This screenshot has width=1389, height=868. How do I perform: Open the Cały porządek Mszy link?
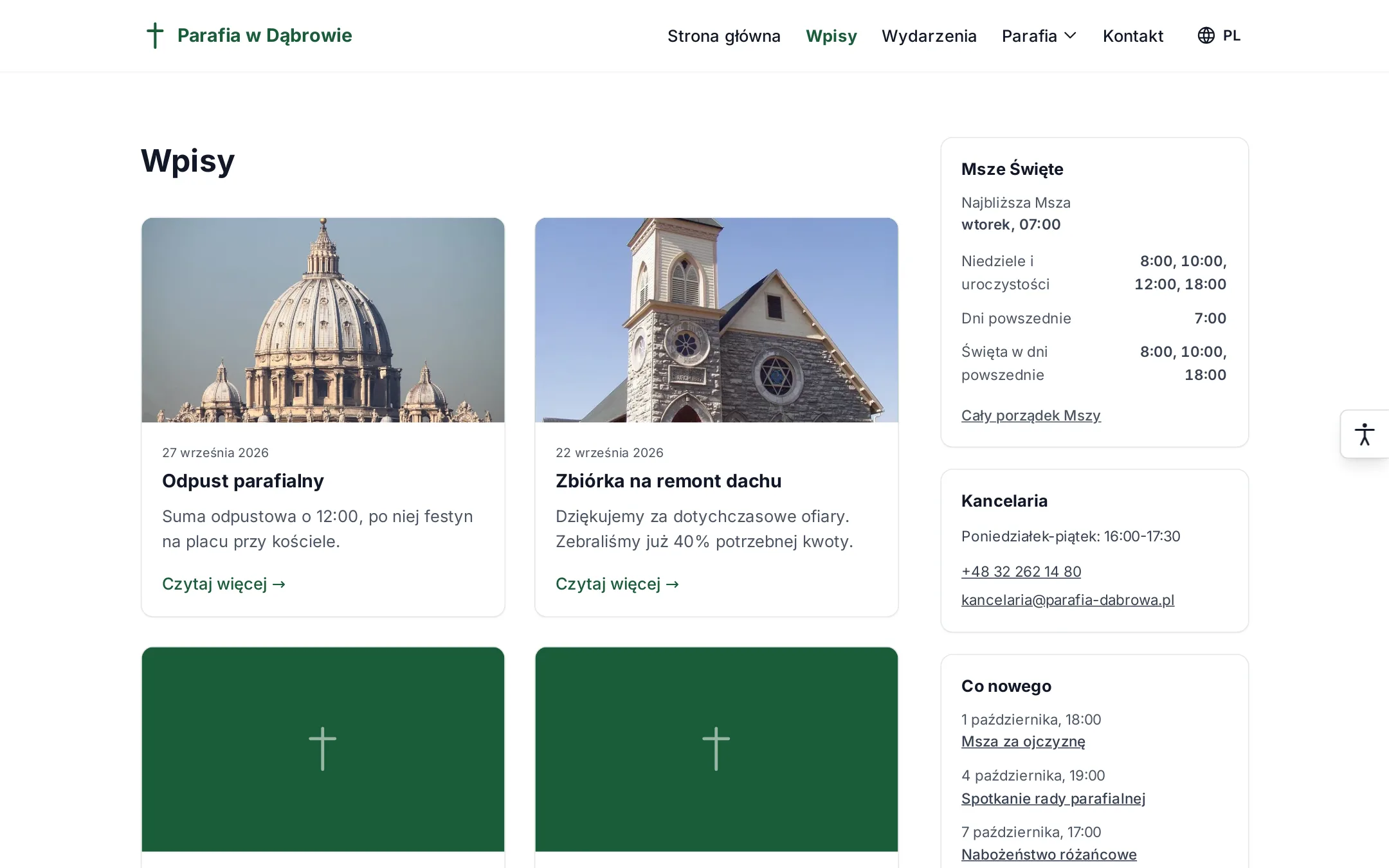1031,415
